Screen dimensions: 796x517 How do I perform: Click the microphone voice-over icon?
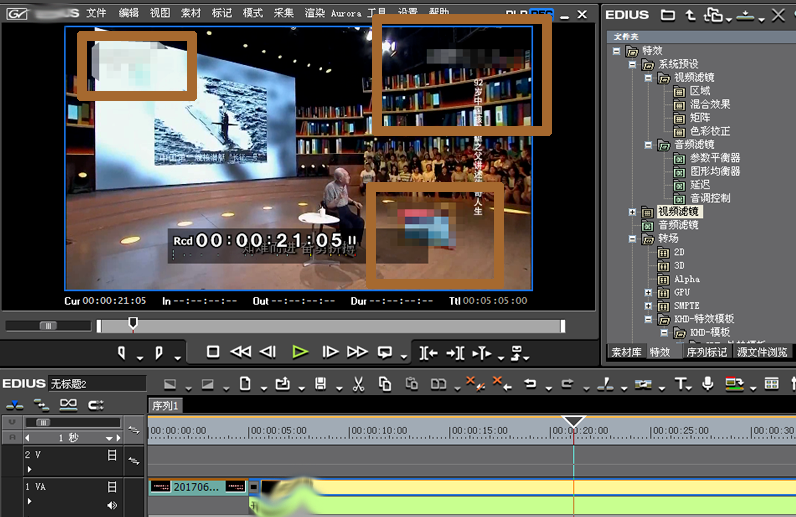[x=708, y=384]
